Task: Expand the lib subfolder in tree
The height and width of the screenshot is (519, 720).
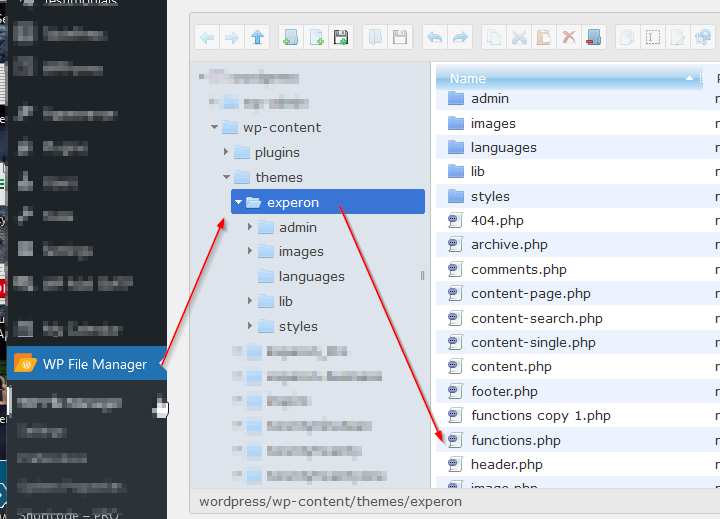Action: point(250,301)
